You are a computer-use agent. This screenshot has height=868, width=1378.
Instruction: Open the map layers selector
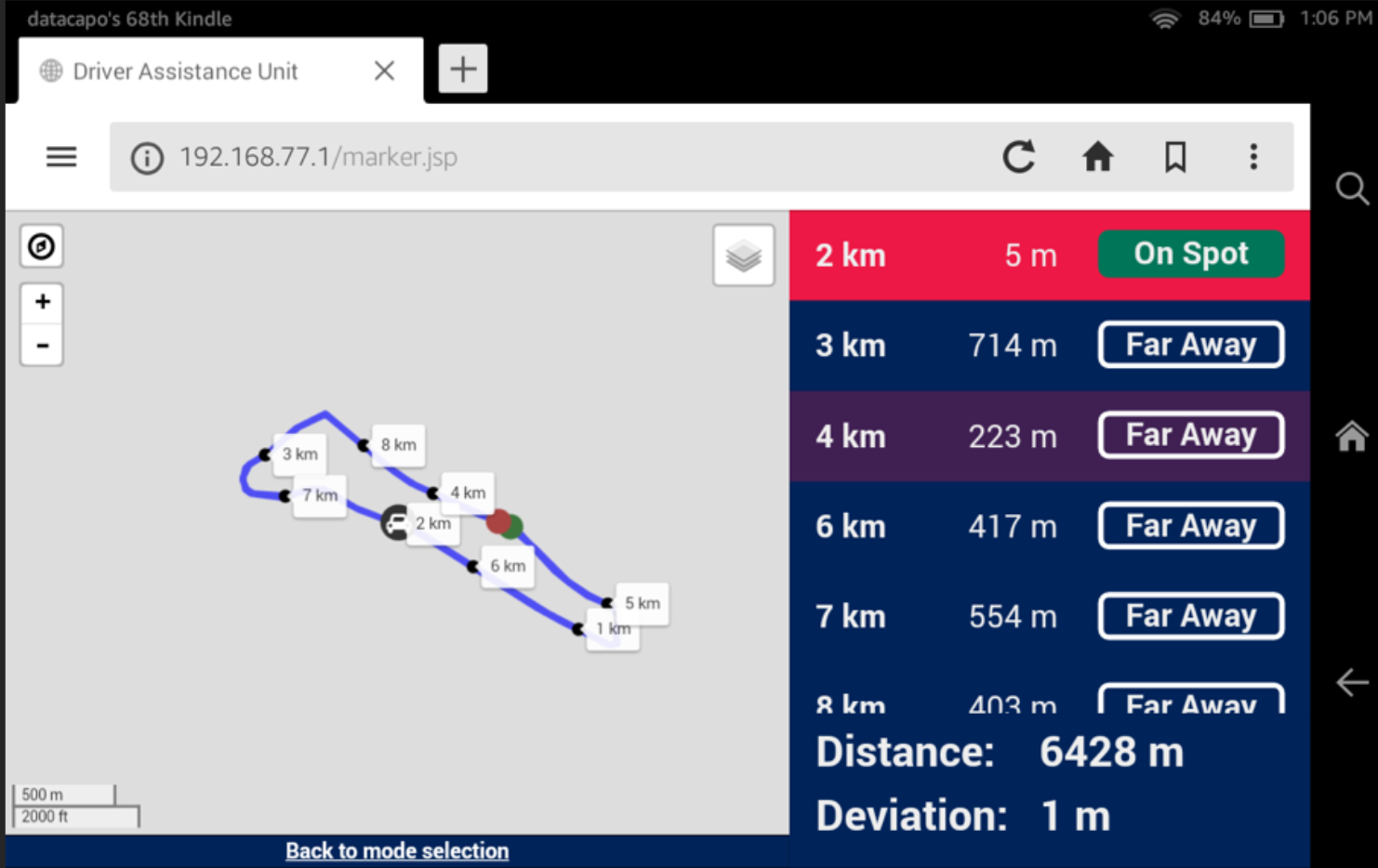pos(743,256)
